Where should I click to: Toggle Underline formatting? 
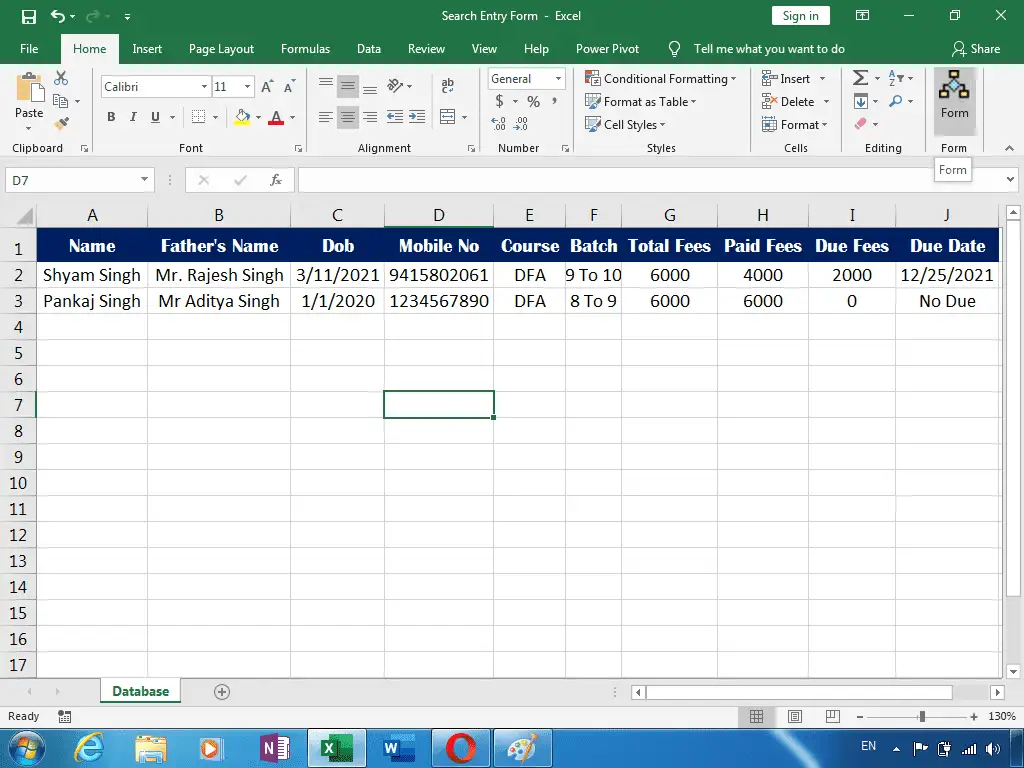pyautogui.click(x=155, y=117)
